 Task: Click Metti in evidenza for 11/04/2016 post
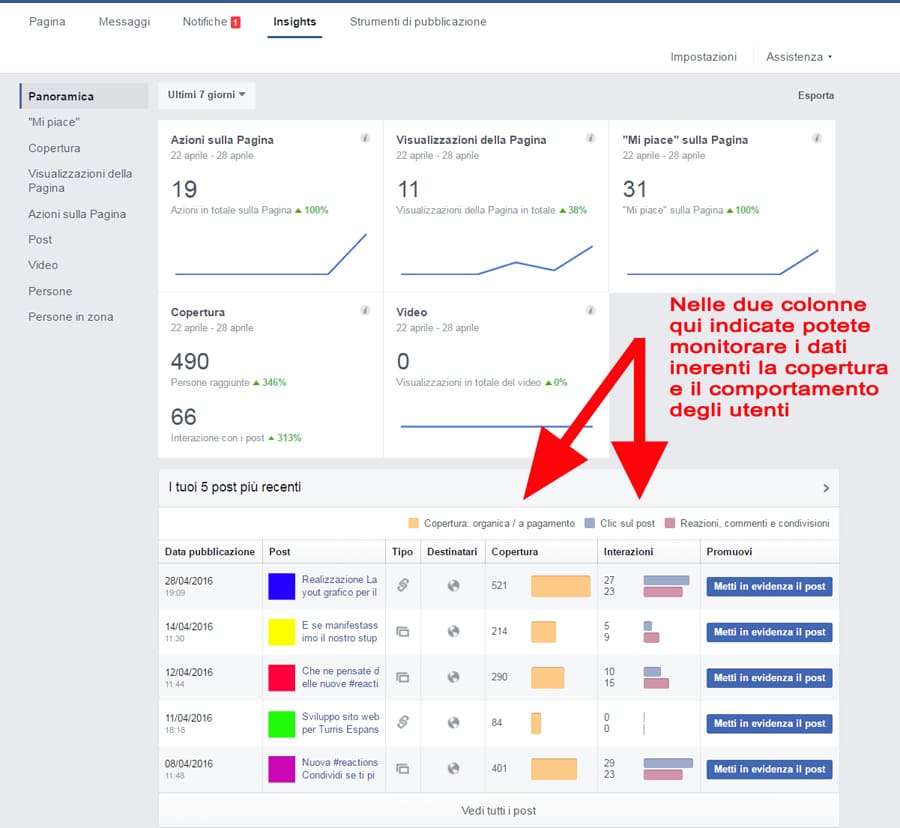pos(769,723)
